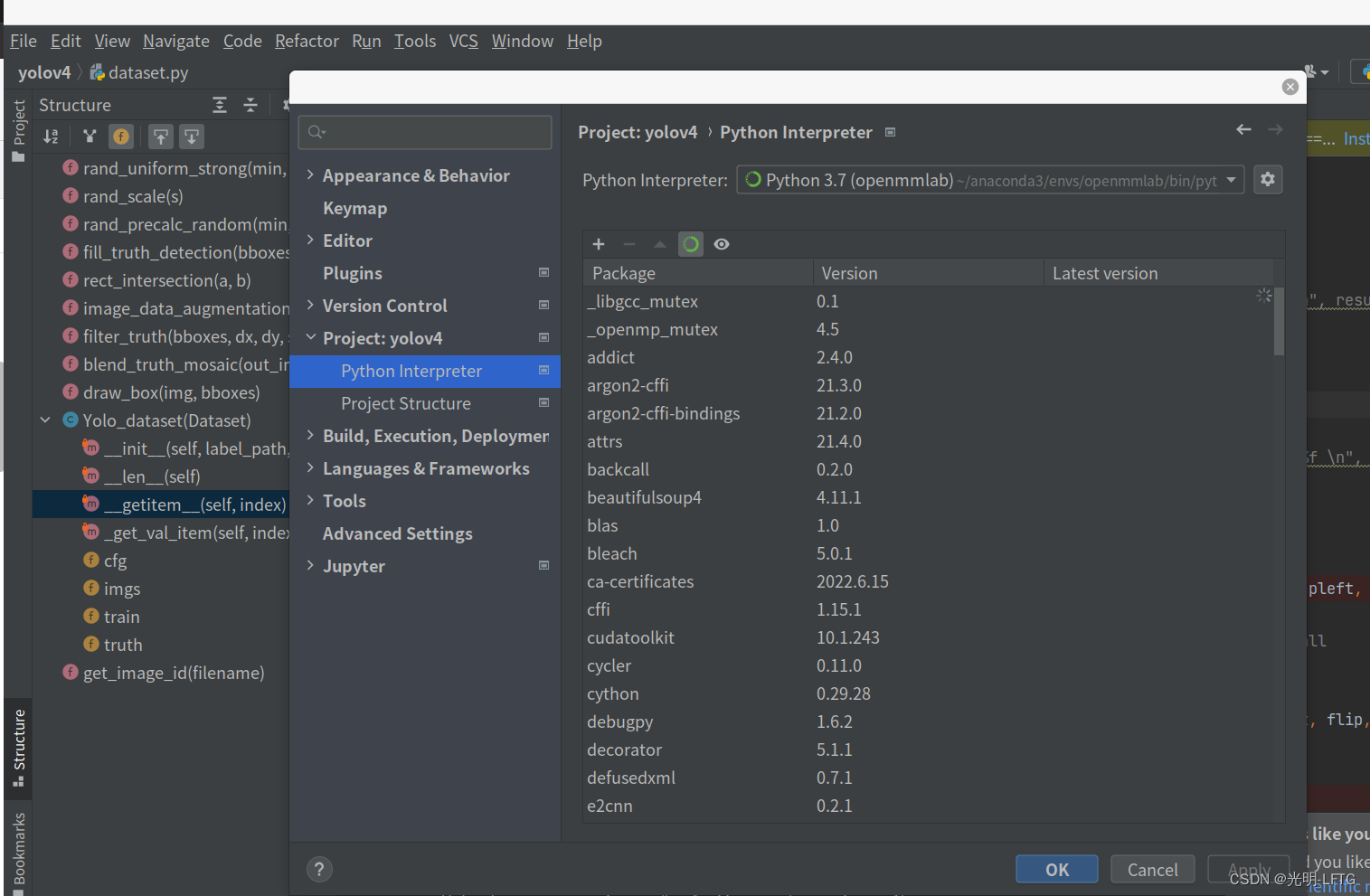Click the interpreter settings gear icon
The height and width of the screenshot is (896, 1370).
pos(1267,179)
